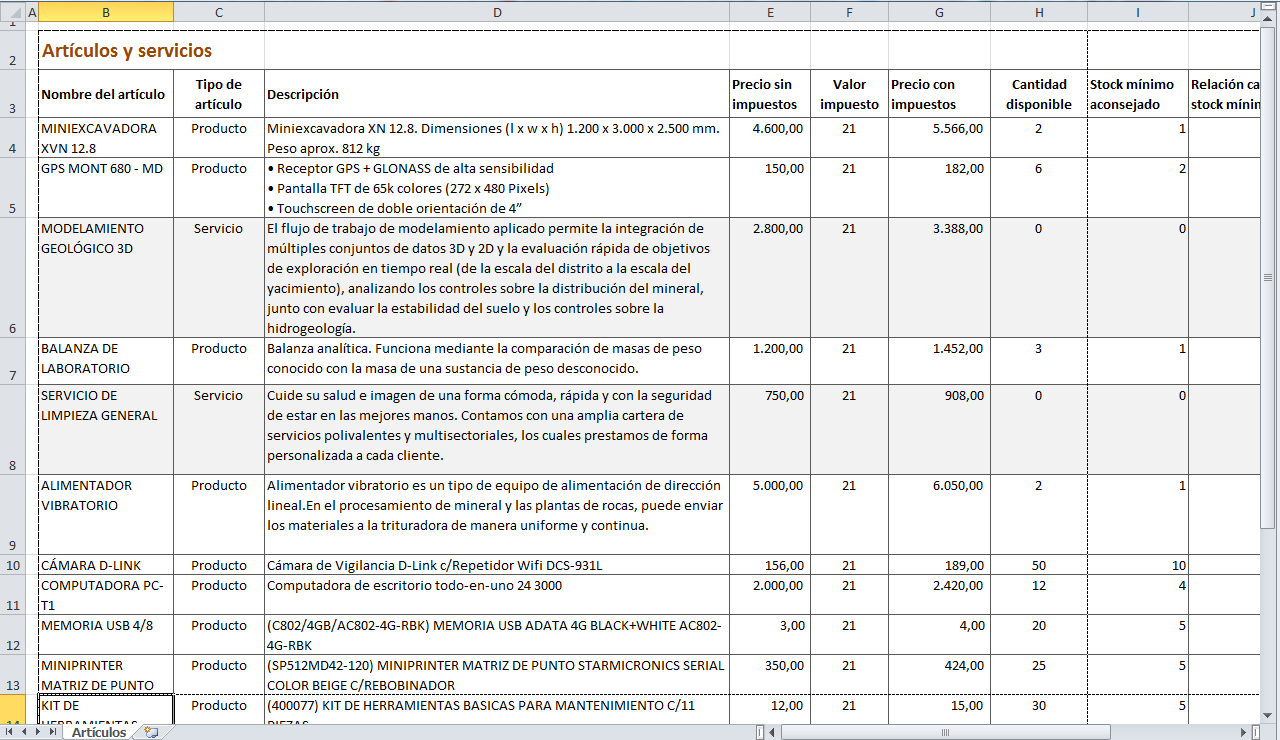
Task: Select the available quantity cell '50'
Action: 1039,565
